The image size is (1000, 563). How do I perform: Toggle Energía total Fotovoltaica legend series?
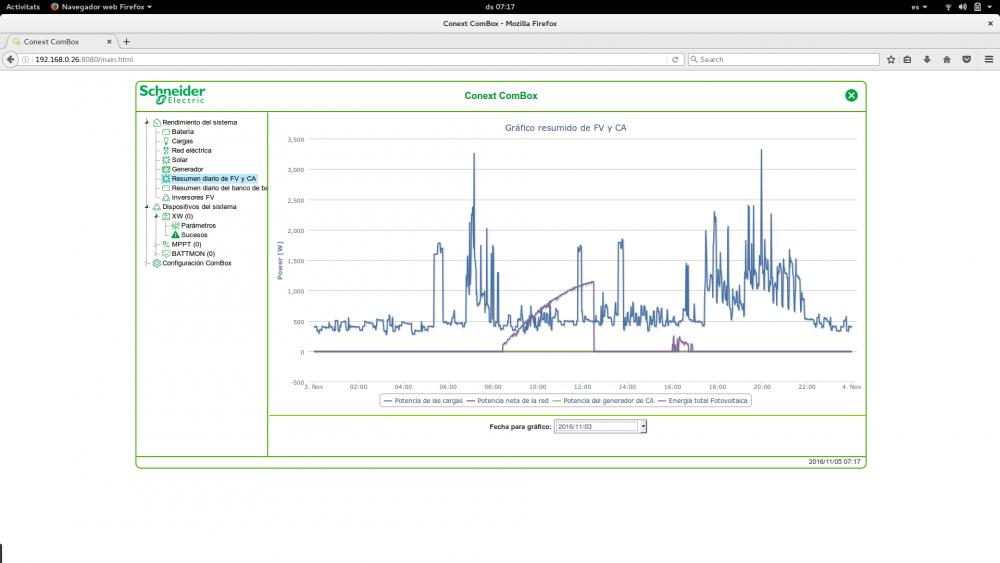703,401
